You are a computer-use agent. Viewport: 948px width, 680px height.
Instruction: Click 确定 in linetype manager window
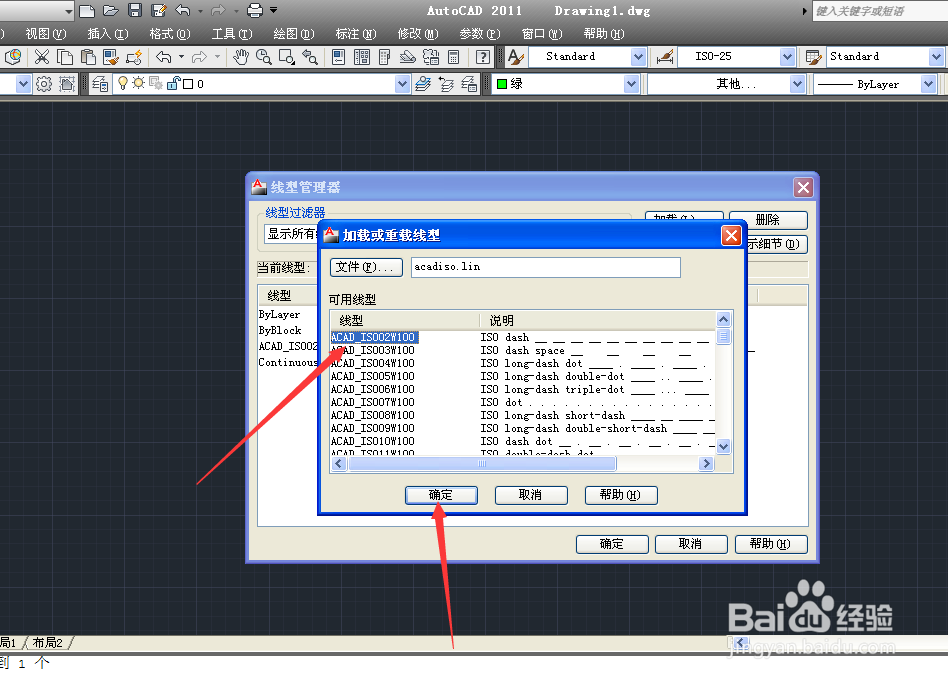[612, 544]
